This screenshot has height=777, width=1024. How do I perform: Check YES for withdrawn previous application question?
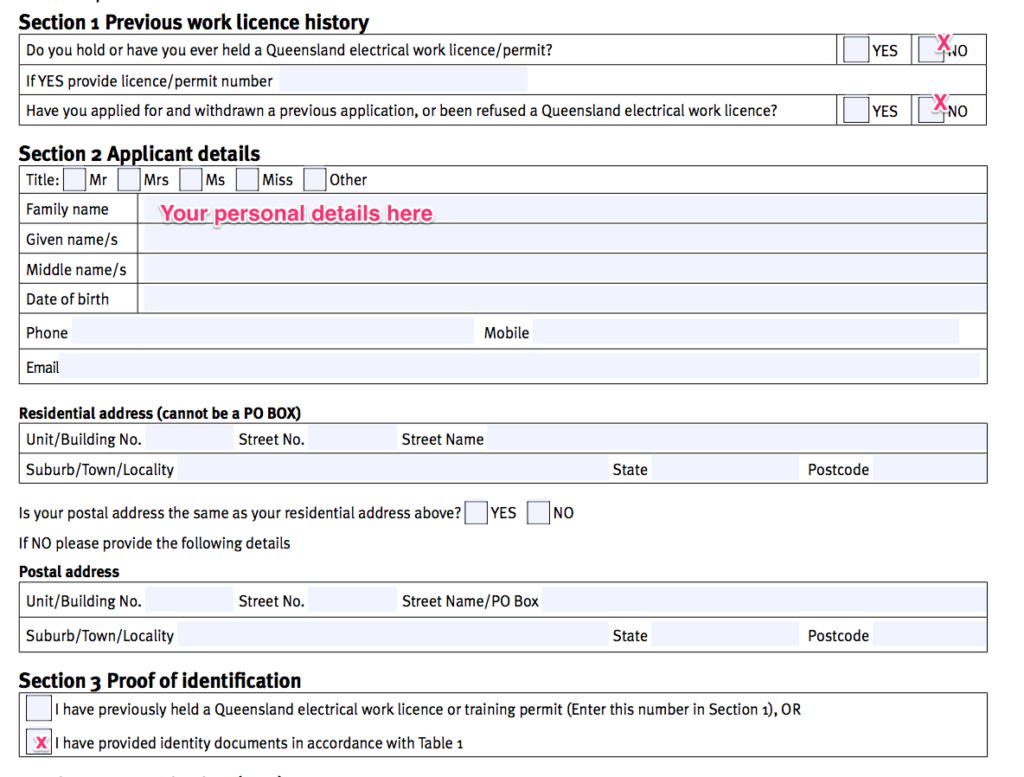[856, 110]
